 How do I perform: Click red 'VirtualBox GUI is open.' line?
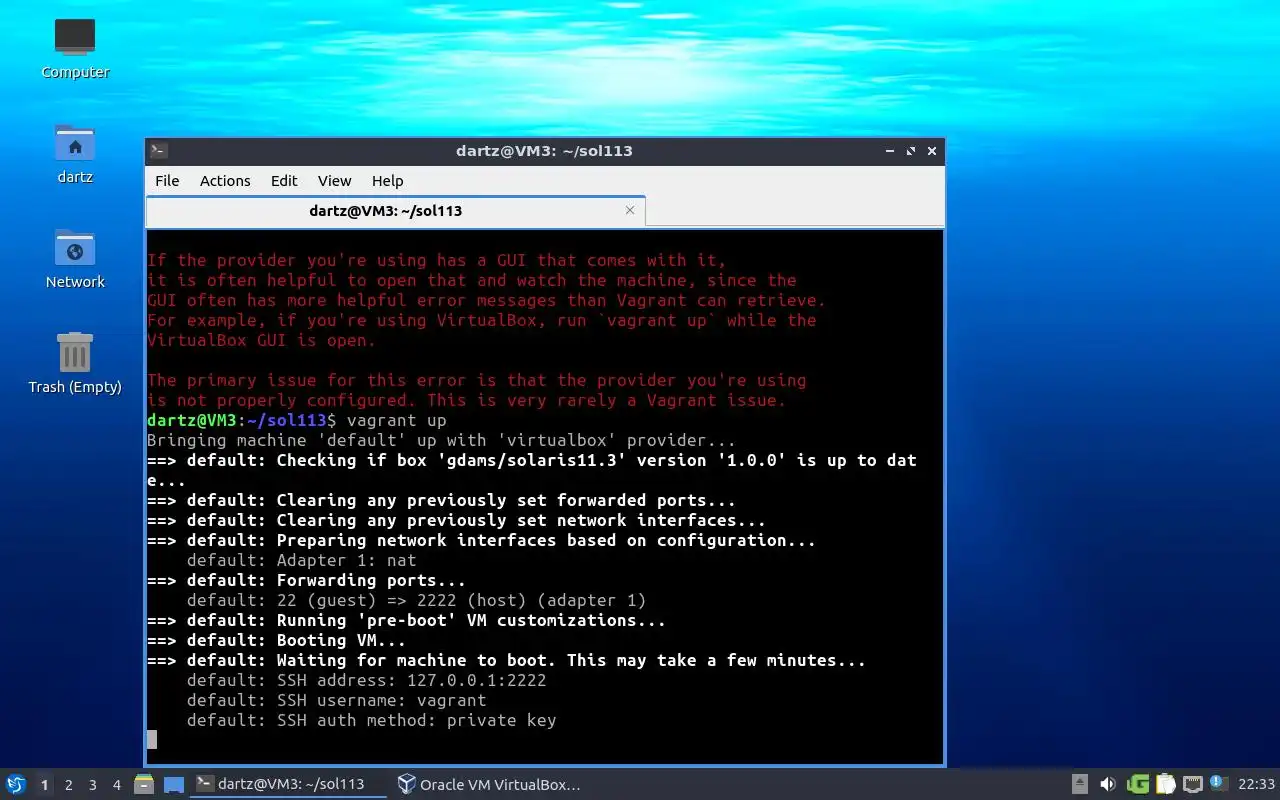[261, 340]
